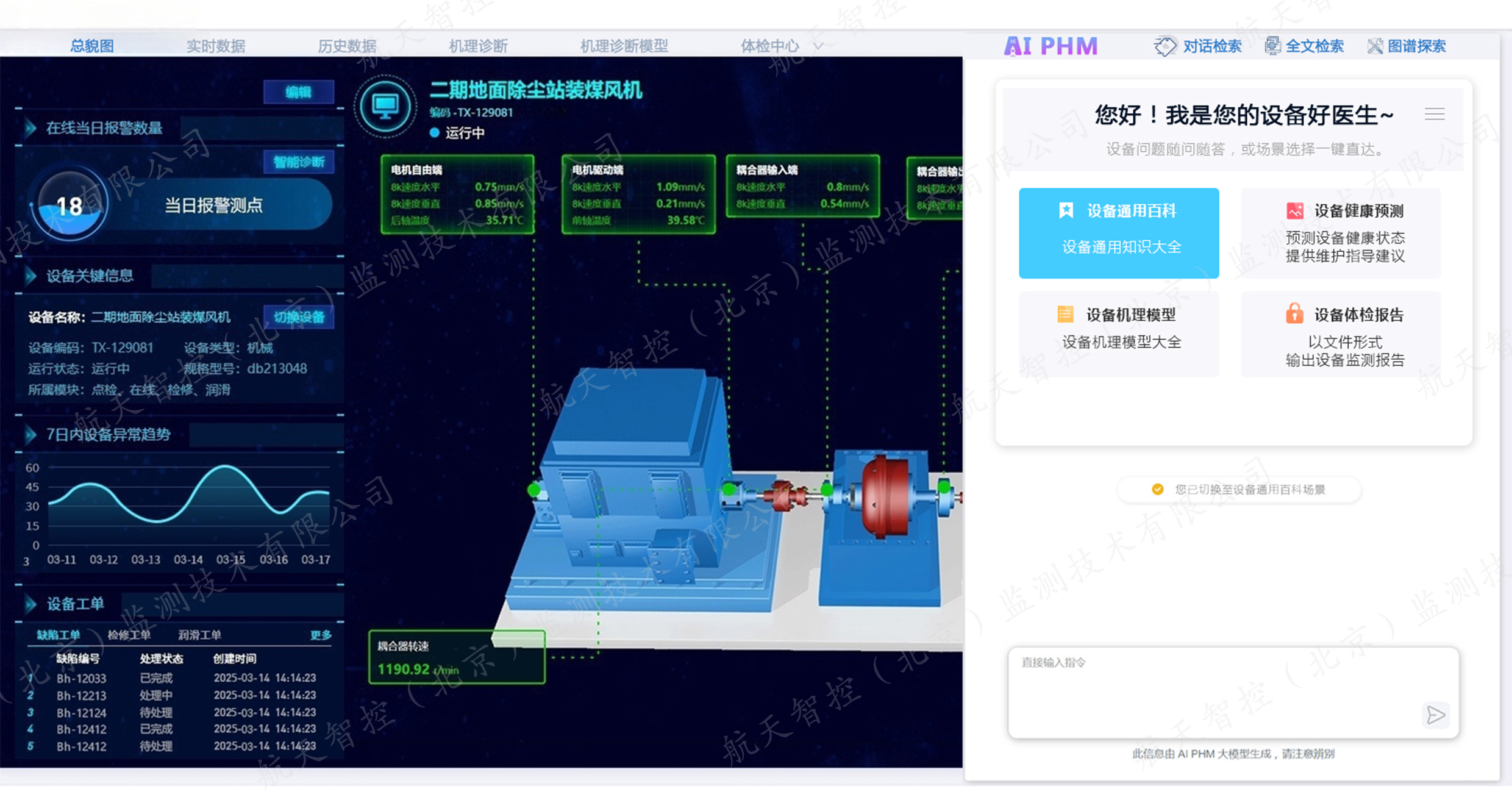This screenshot has height=797, width=1512.
Task: Click 更多 link in work orders
Action: (x=321, y=635)
